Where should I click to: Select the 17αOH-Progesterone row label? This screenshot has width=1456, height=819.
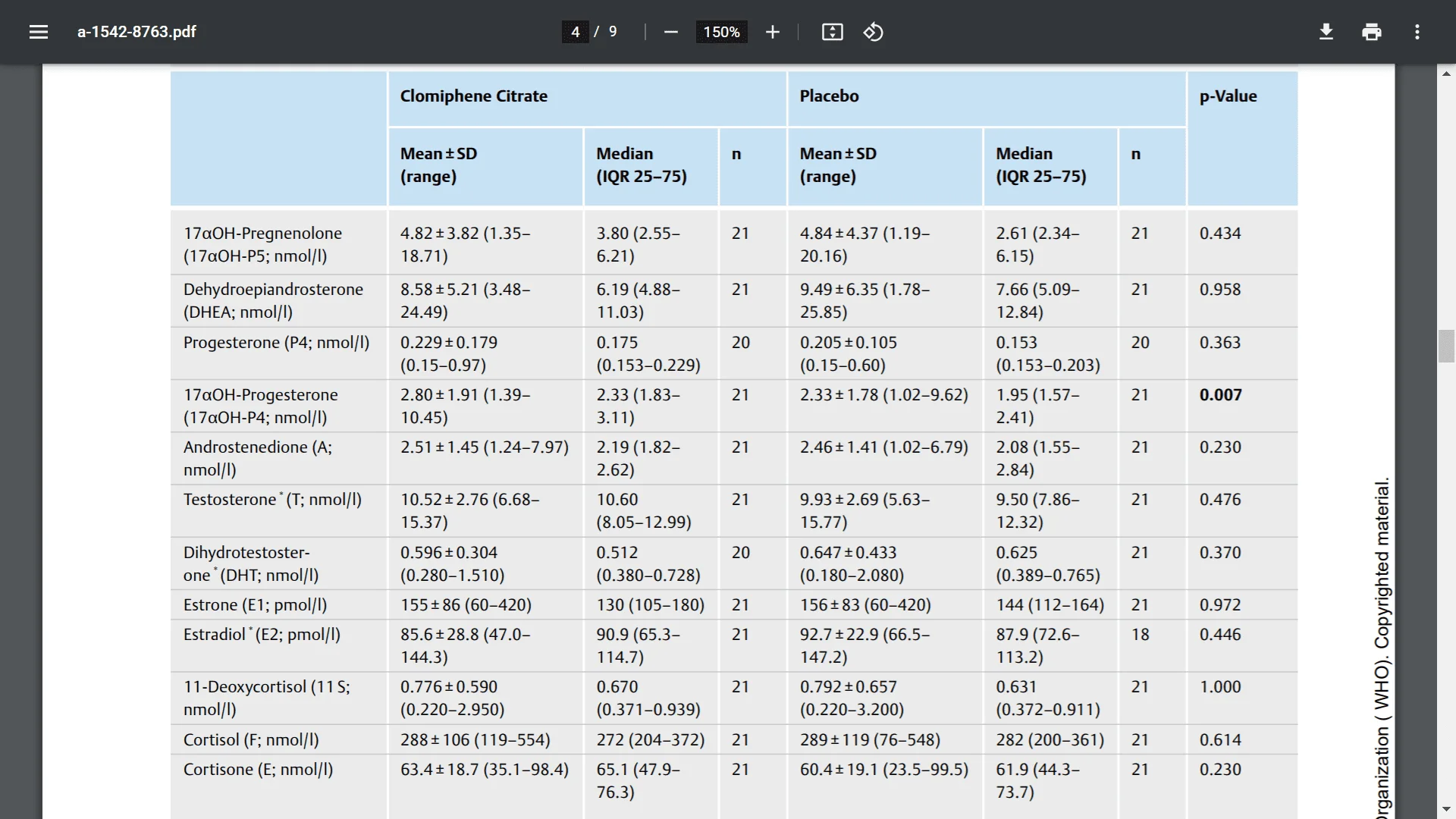[260, 406]
